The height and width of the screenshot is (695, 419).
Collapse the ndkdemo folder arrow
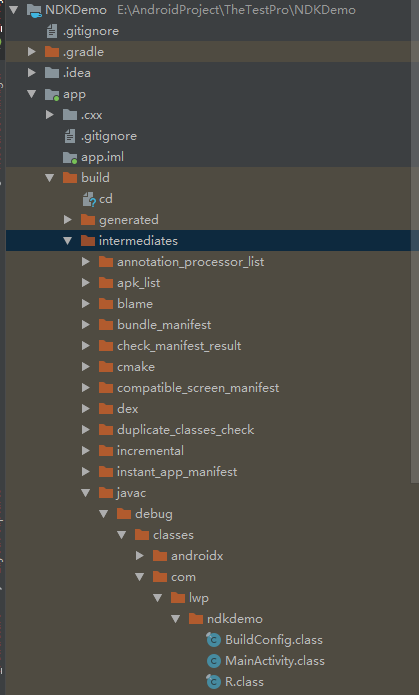coord(176,619)
